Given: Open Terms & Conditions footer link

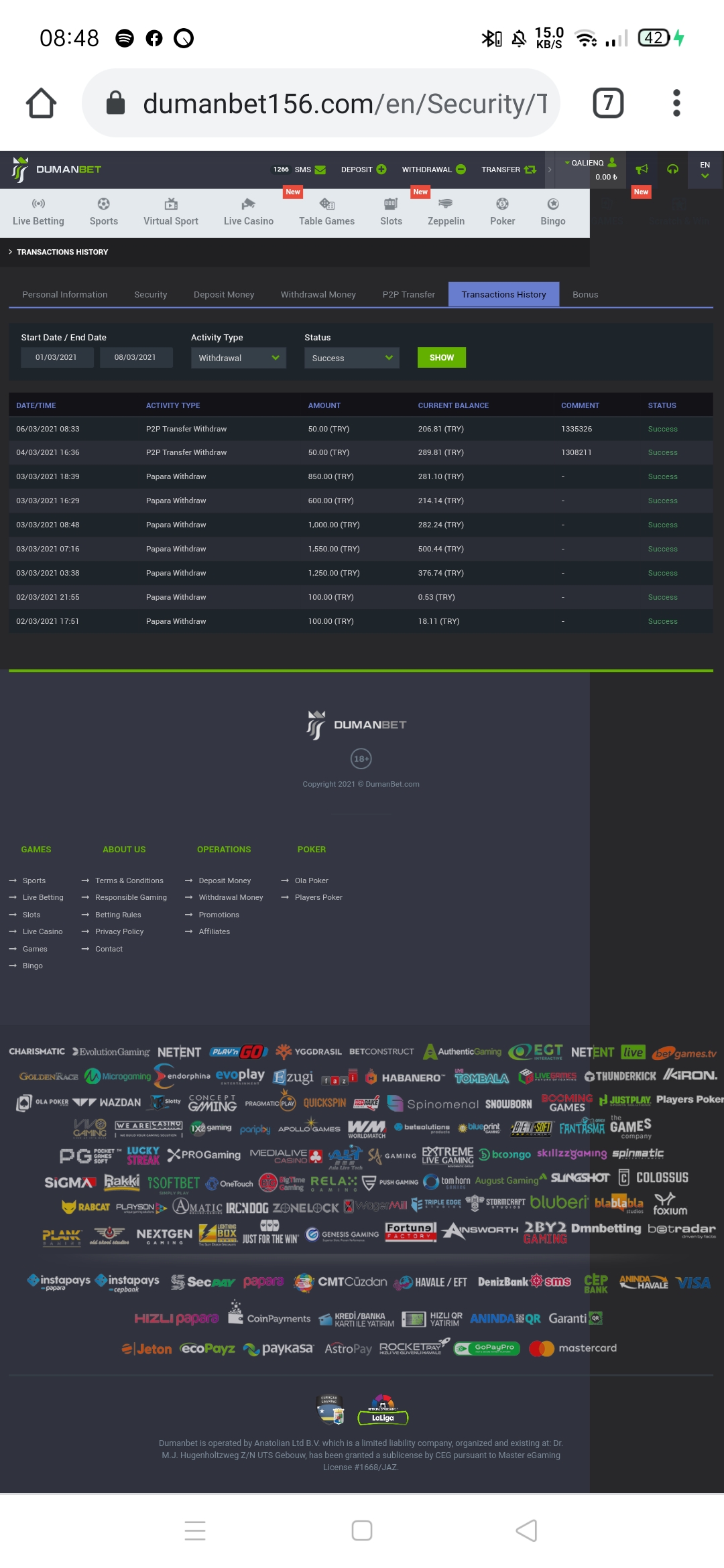Looking at the screenshot, I should 129,880.
